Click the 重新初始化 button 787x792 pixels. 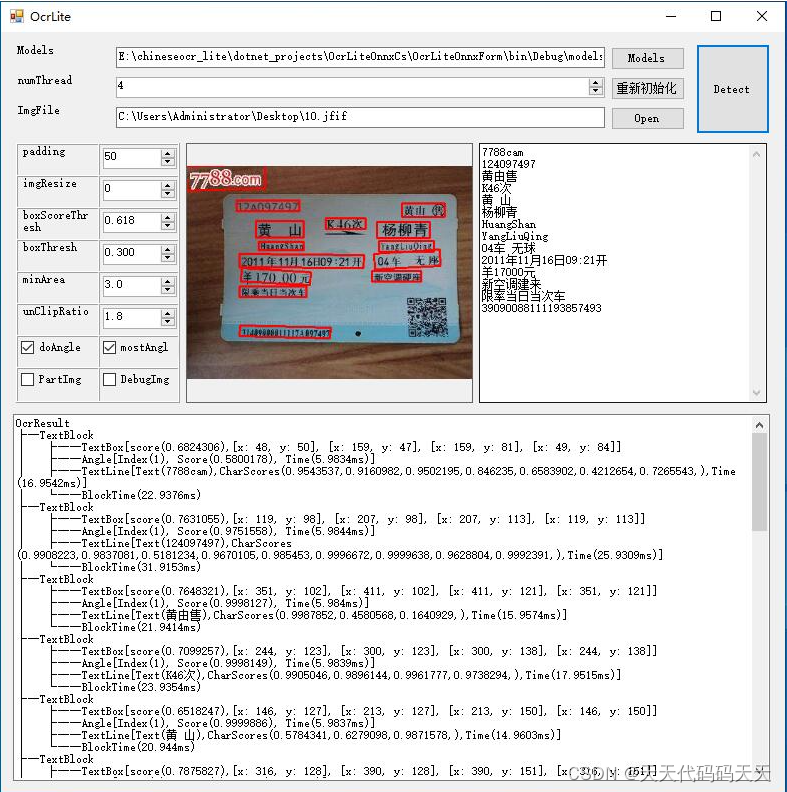[x=647, y=88]
